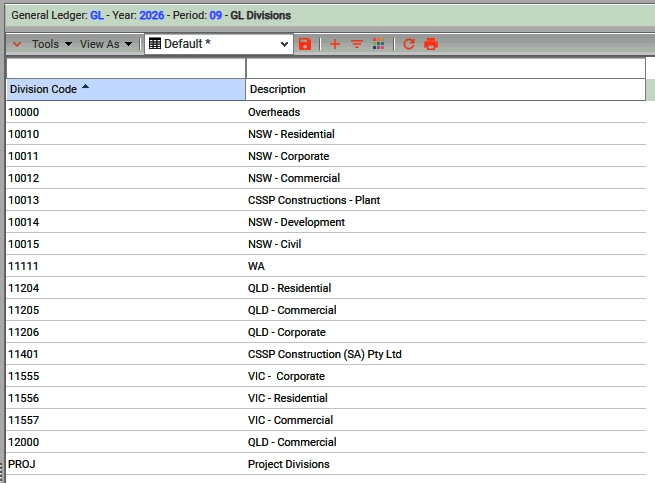Select division code 10015
The width and height of the screenshot is (655, 483).
(x=23, y=244)
